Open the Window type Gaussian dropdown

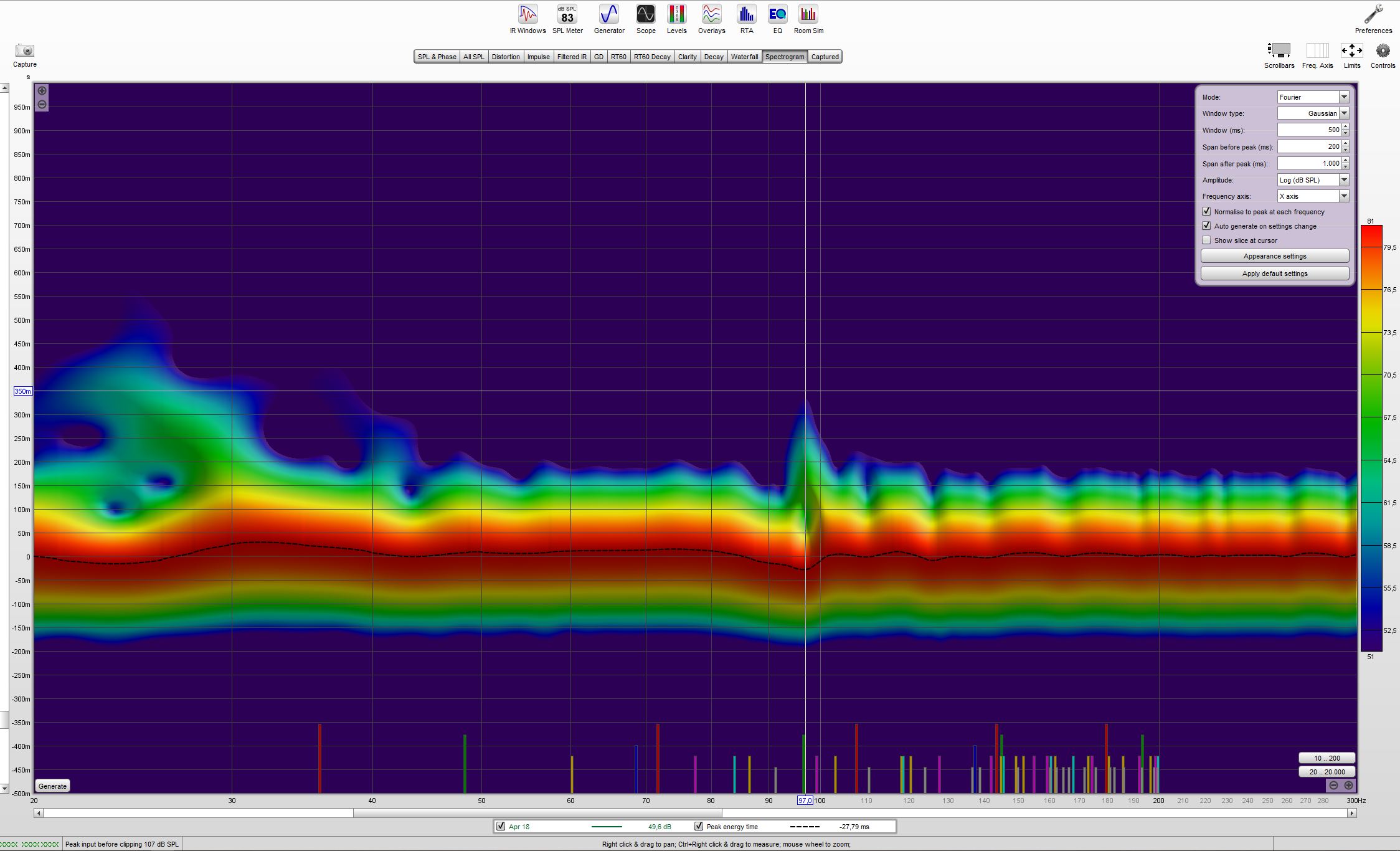coord(1344,113)
